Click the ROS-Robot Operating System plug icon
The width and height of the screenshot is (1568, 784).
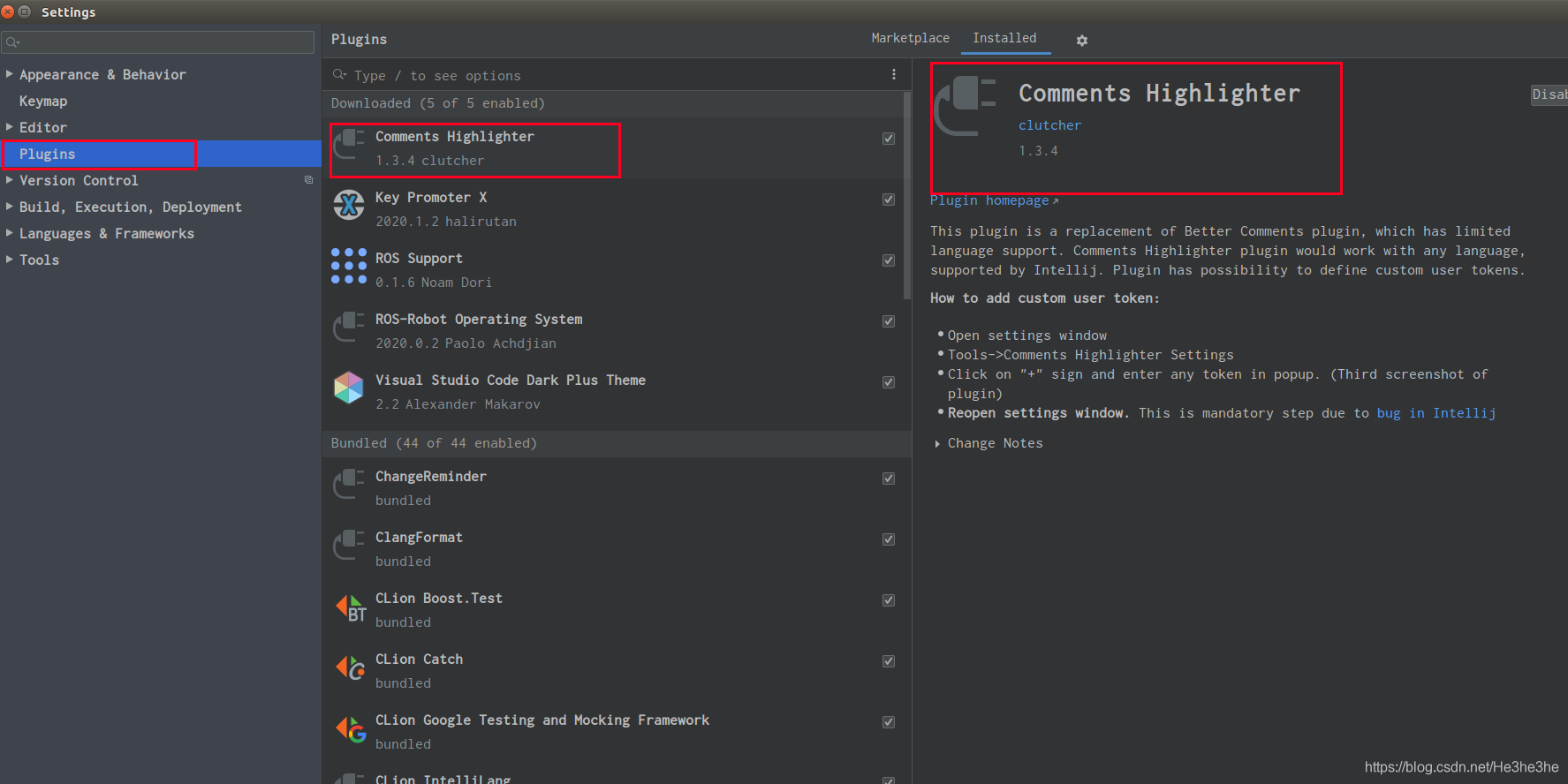(349, 328)
